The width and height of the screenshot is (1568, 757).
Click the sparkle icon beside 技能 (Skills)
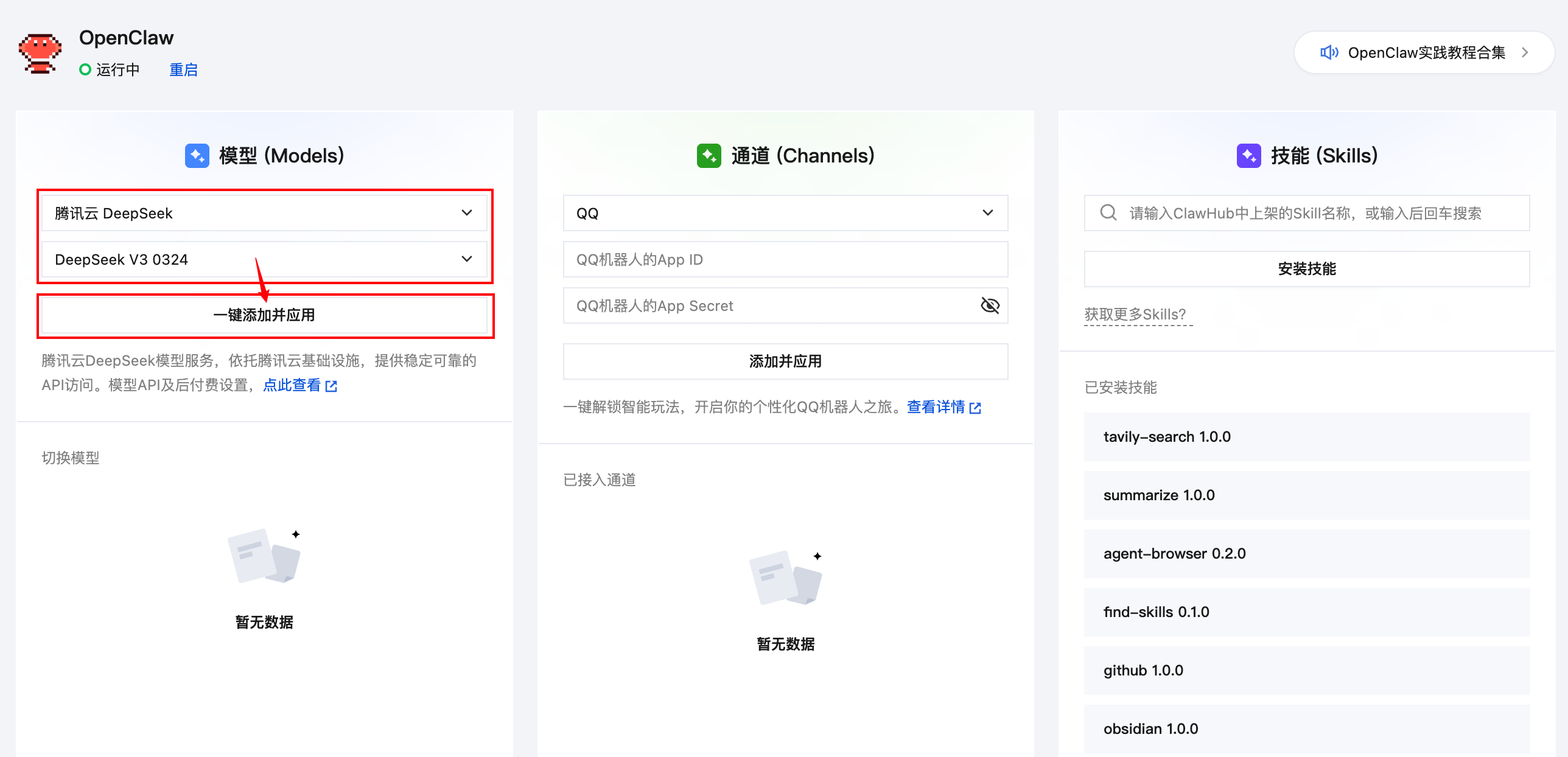point(1248,155)
